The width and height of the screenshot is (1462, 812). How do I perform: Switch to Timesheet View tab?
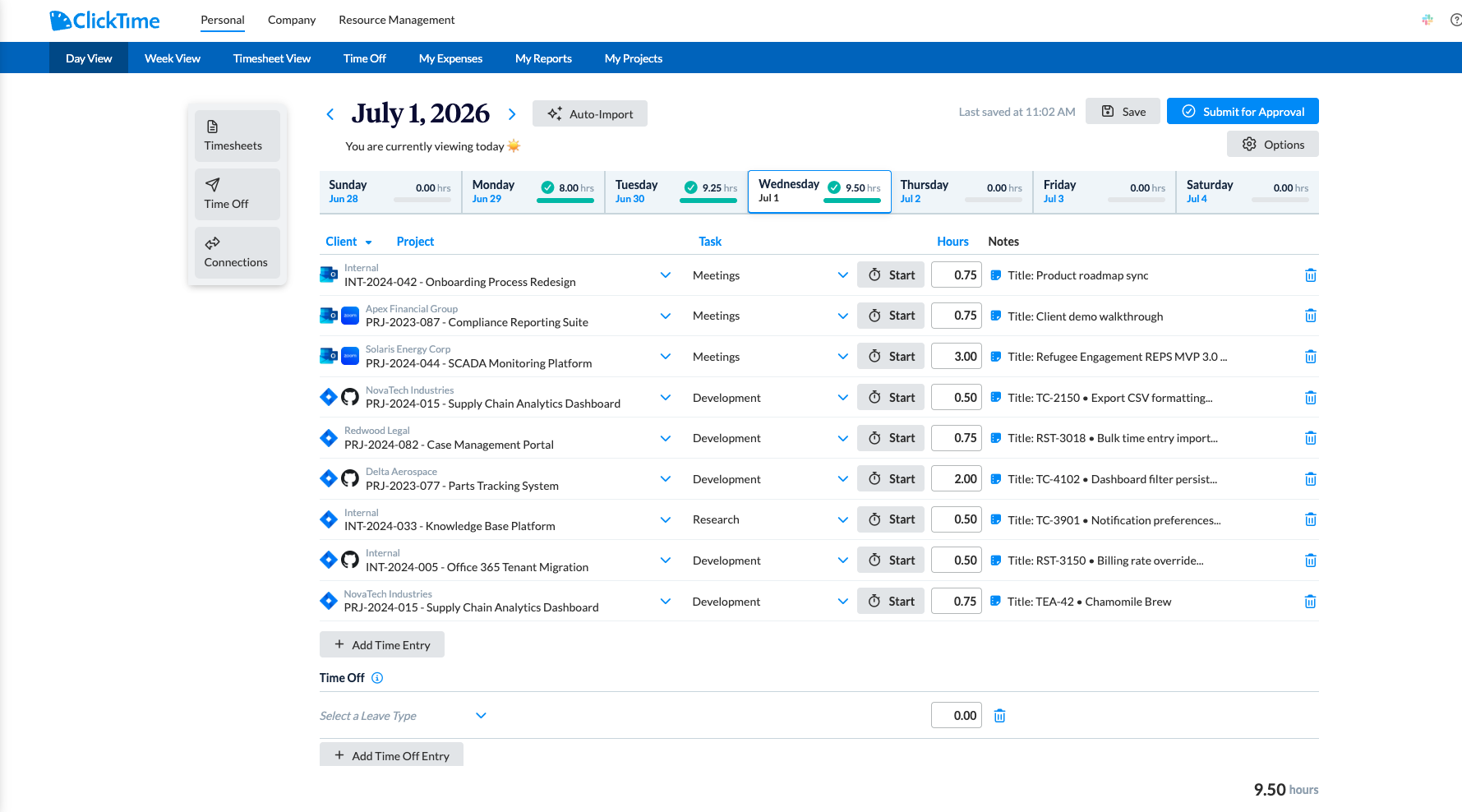click(x=272, y=58)
